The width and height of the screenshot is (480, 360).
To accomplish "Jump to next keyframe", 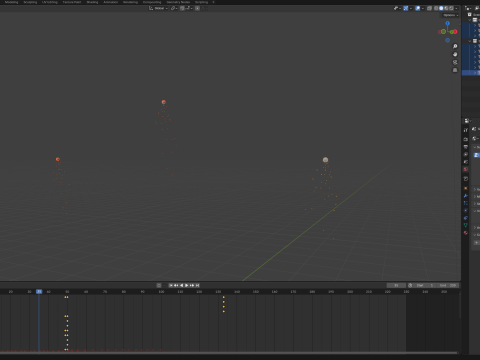I will pos(192,285).
